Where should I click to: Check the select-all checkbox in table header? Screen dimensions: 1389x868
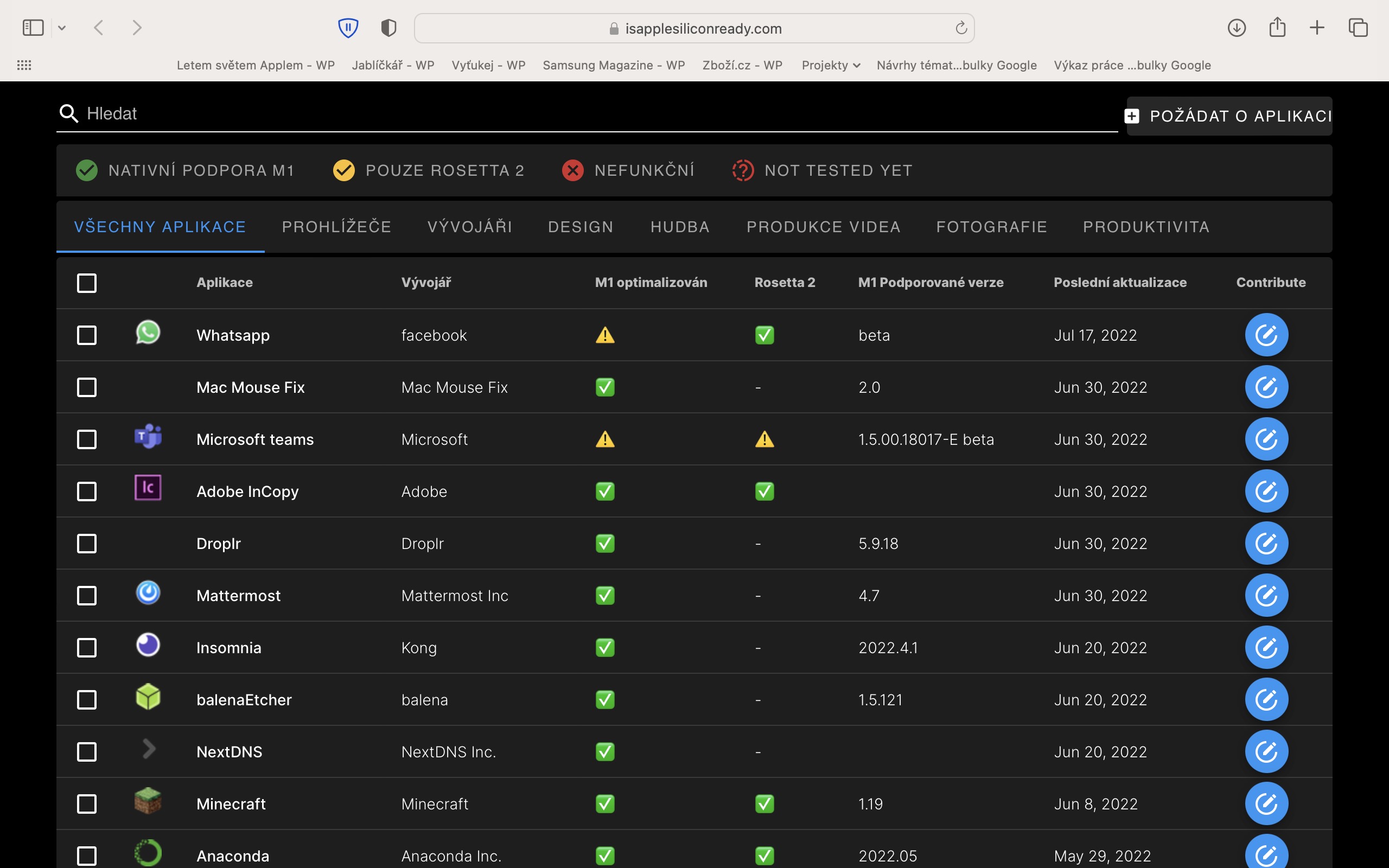pos(87,283)
